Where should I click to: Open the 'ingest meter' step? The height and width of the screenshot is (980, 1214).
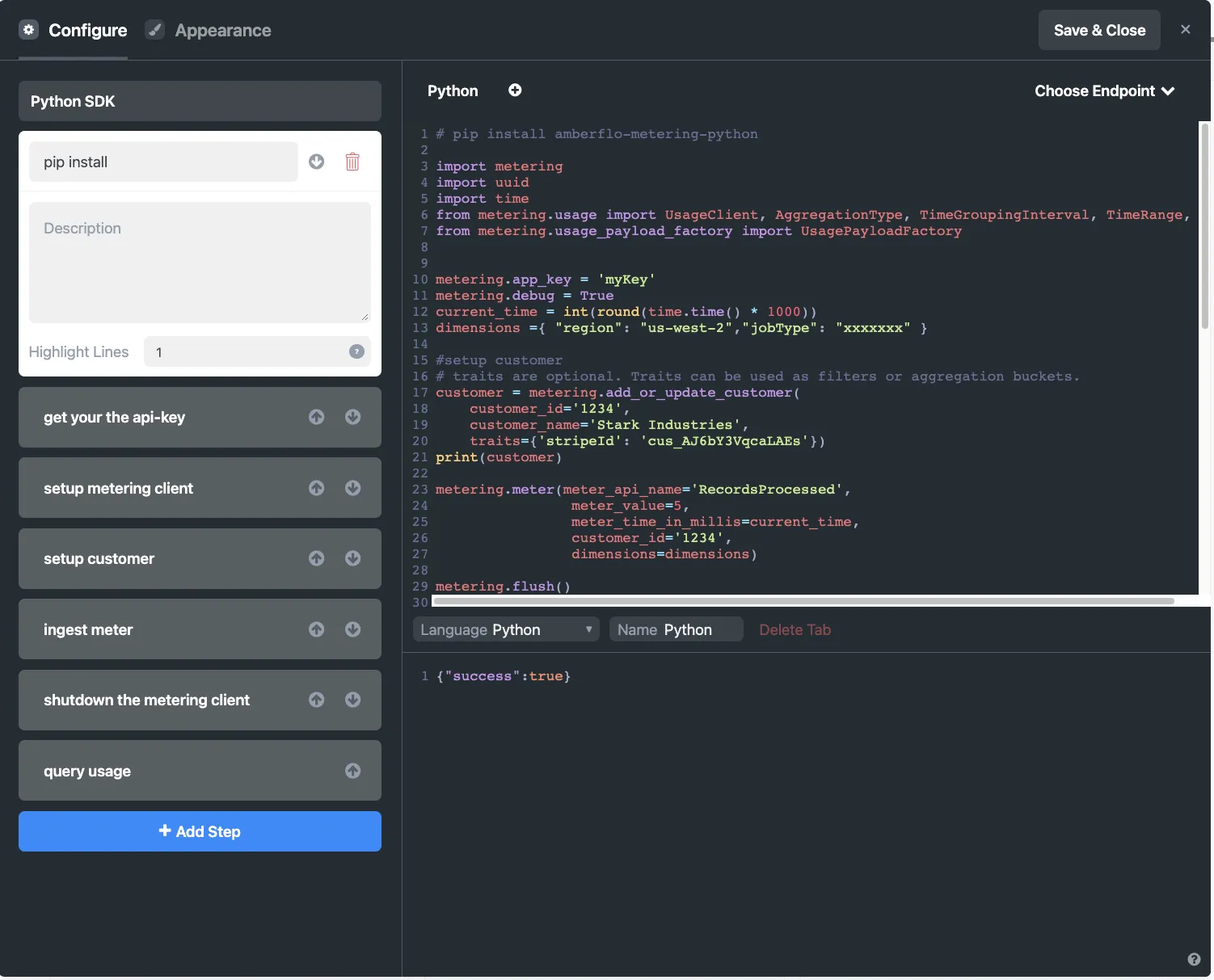tap(200, 629)
